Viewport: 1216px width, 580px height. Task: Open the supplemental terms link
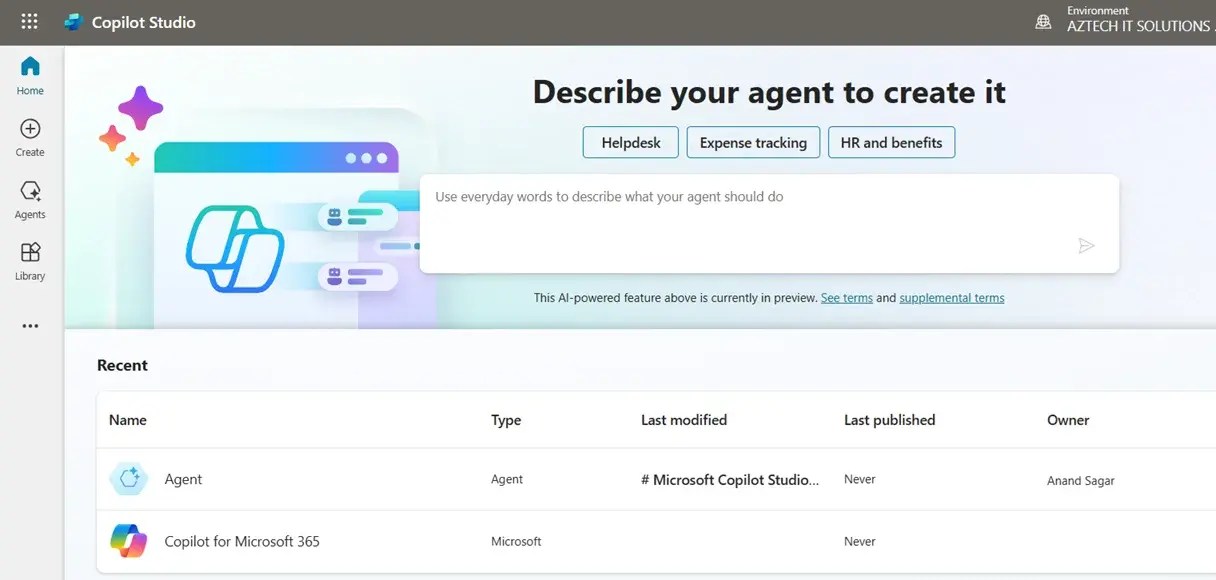click(952, 297)
